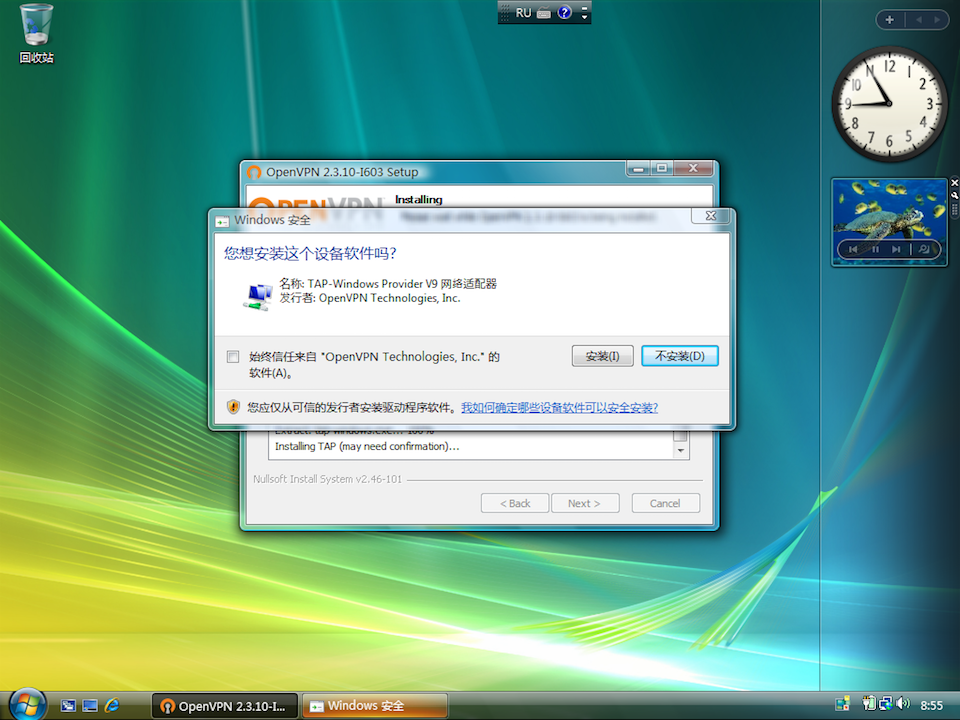This screenshot has height=720, width=960.
Task: Go to previous sidebar gadget page
Action: pyautogui.click(x=918, y=20)
